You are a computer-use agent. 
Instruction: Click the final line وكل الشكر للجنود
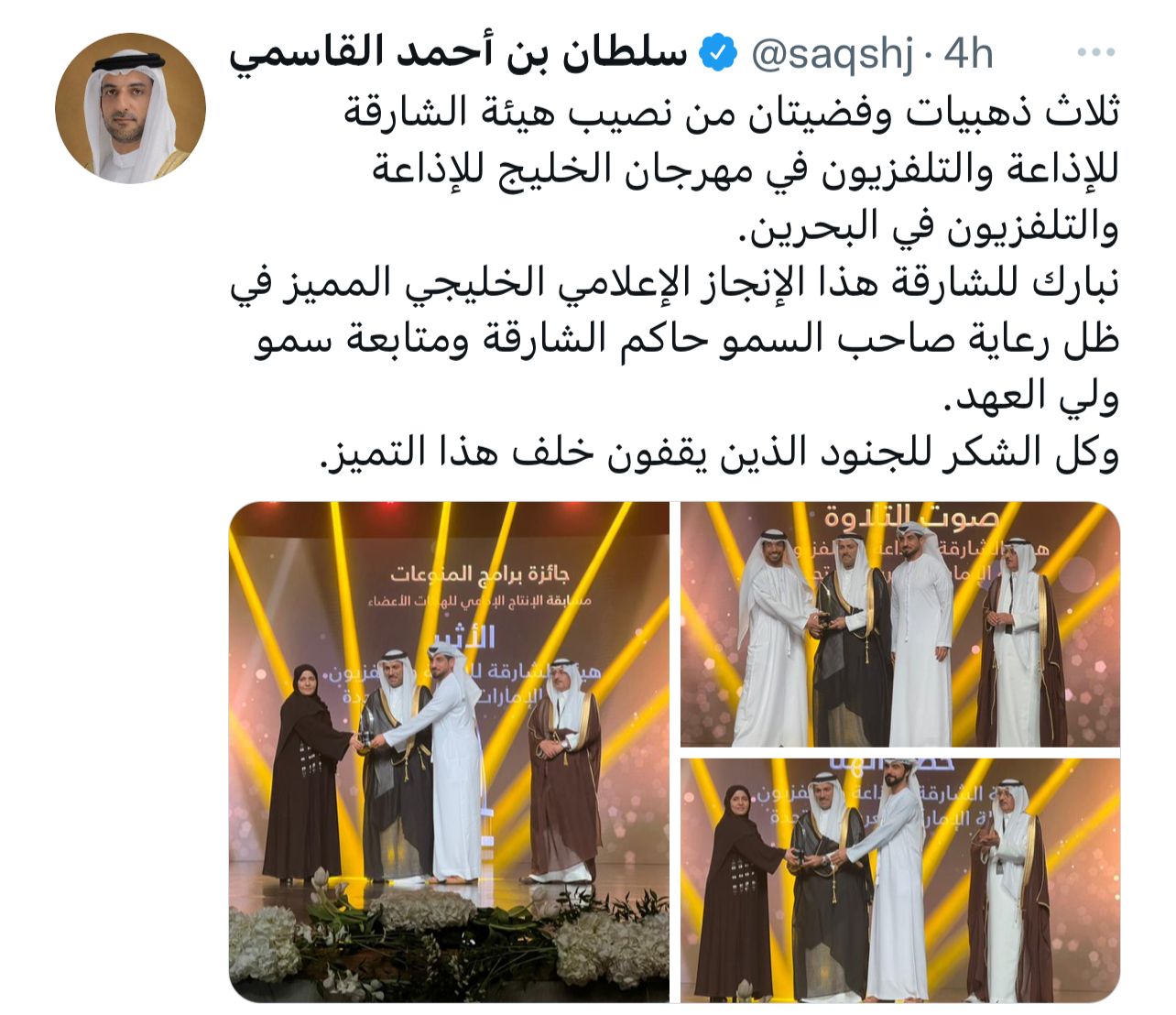pos(720,453)
